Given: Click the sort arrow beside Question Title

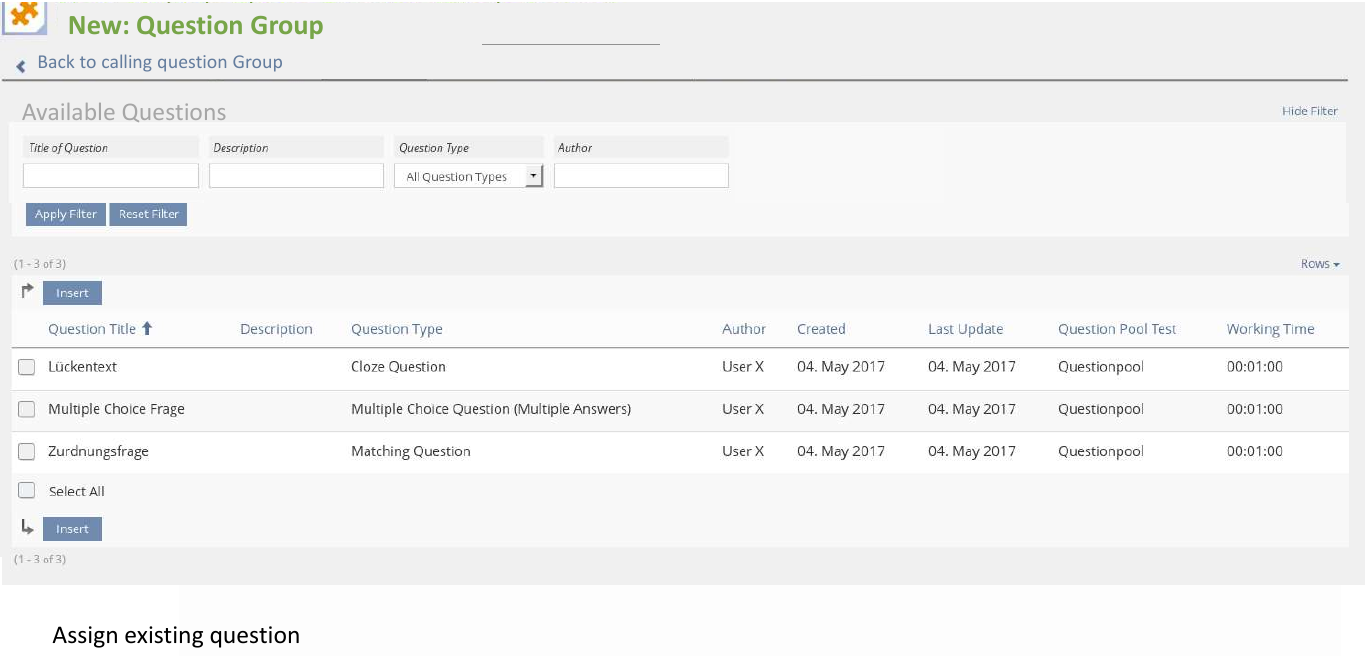Looking at the screenshot, I should coord(147,329).
